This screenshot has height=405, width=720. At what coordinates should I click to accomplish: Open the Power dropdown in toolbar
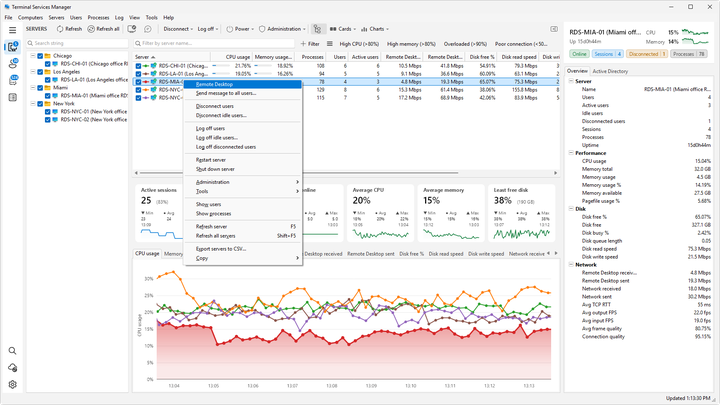point(240,29)
